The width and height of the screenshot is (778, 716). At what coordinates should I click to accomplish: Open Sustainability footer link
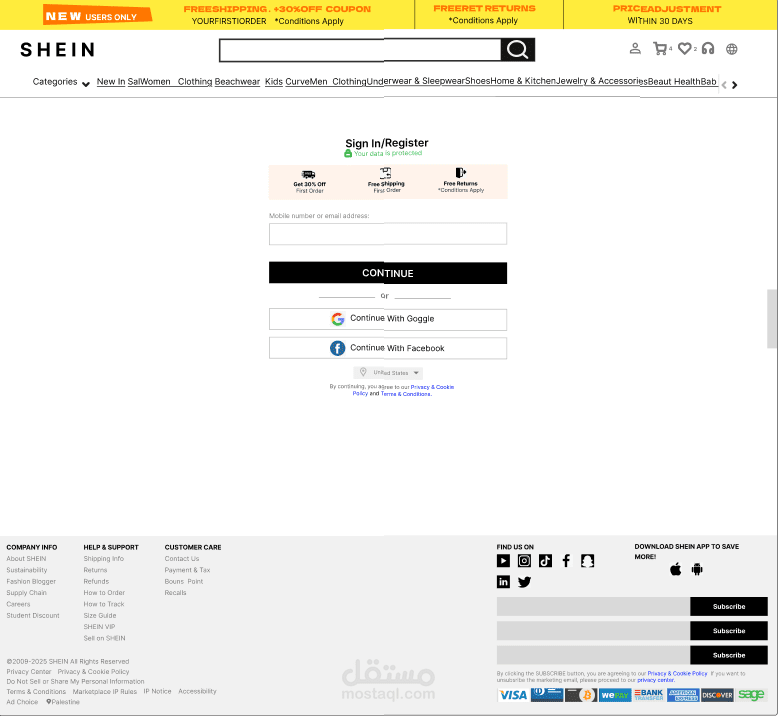pyautogui.click(x=27, y=570)
